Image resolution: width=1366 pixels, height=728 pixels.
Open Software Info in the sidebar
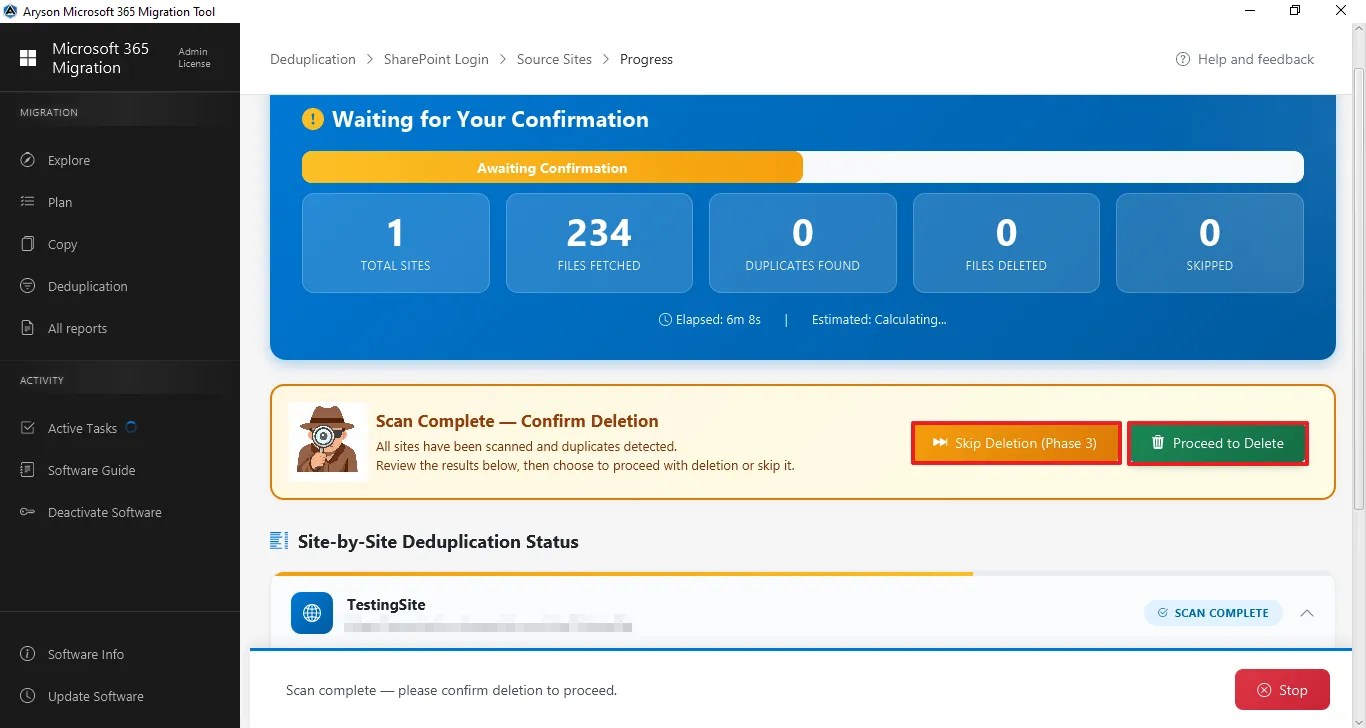pos(120,654)
